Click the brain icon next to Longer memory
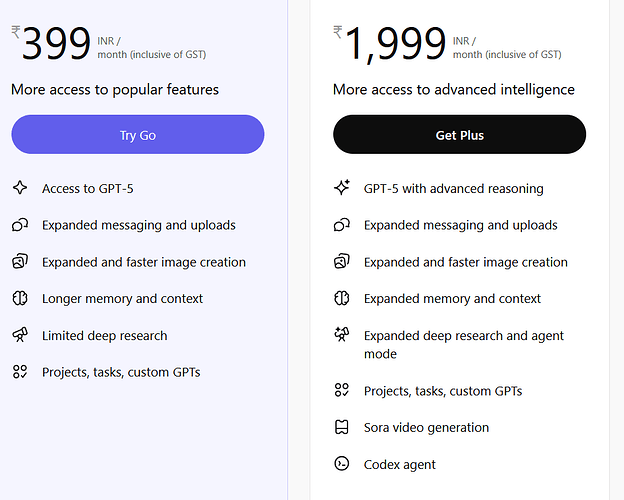 20,298
